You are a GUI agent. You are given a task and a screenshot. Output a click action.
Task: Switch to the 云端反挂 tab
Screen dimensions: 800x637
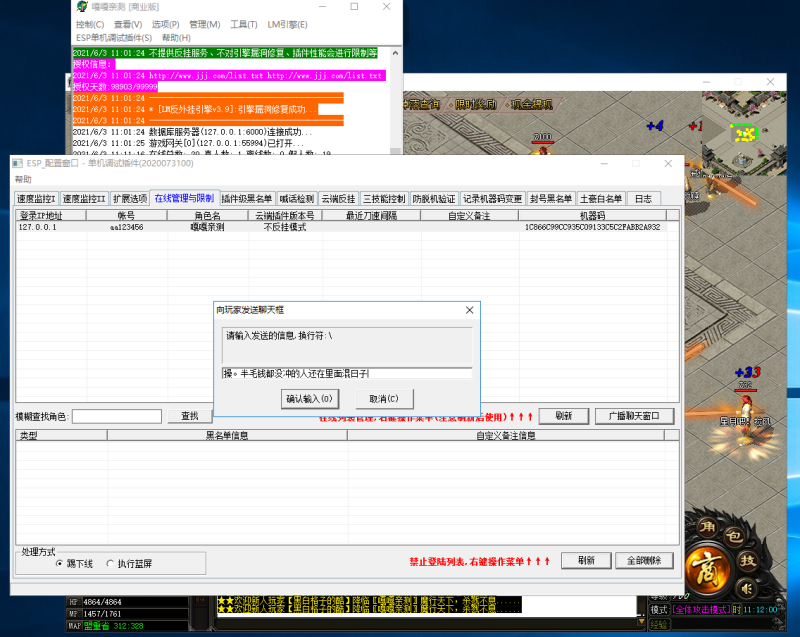coord(338,198)
